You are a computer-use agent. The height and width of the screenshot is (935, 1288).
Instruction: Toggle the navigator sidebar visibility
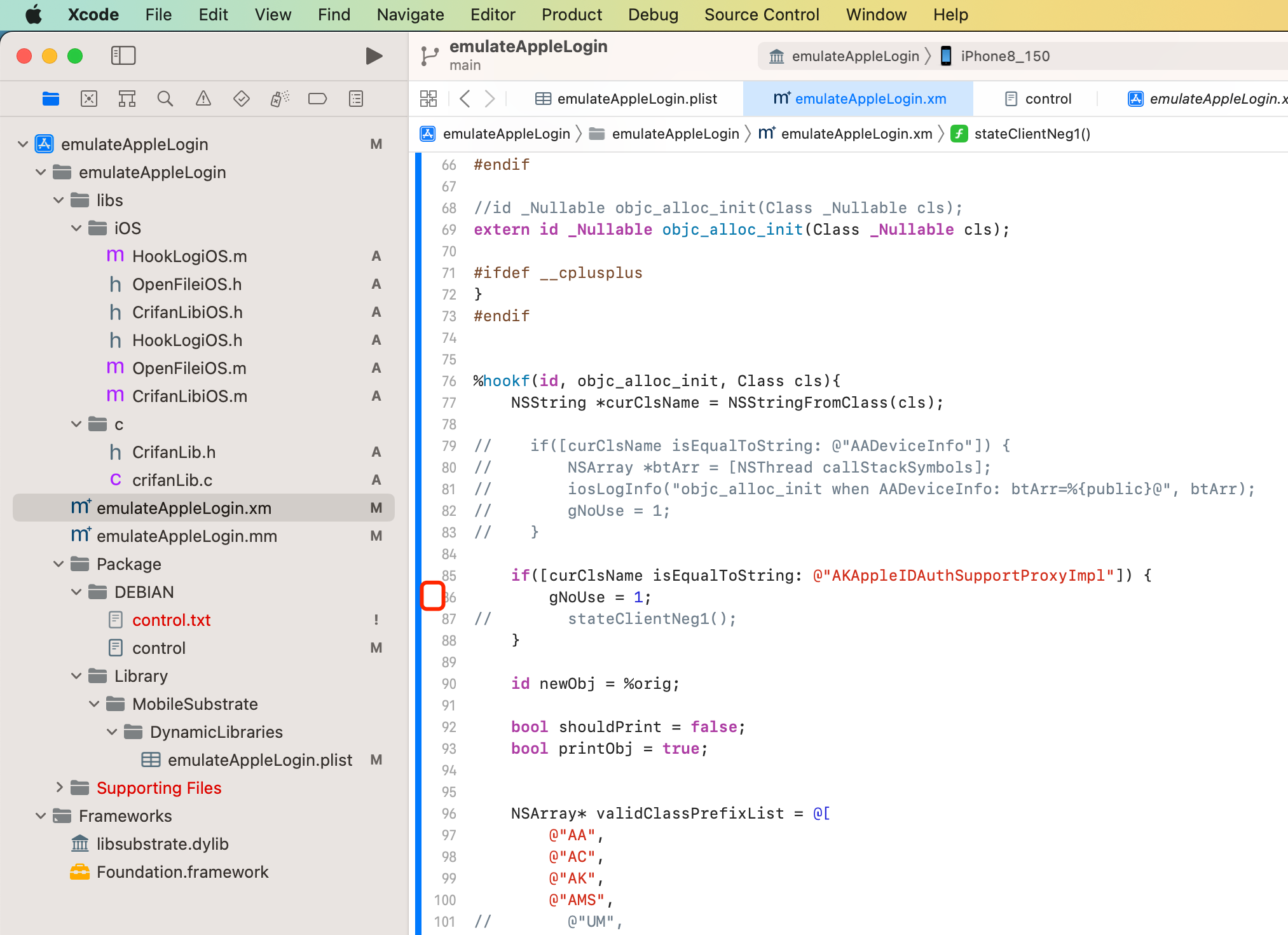(123, 55)
